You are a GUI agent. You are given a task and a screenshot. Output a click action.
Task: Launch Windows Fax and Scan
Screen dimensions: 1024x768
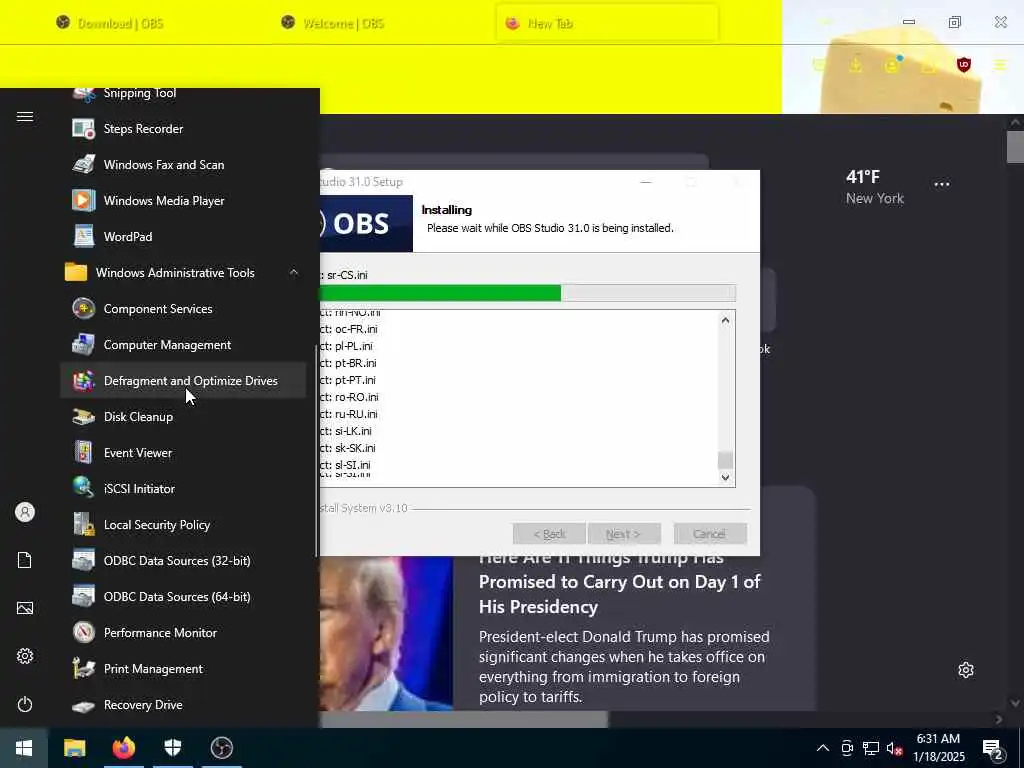(x=183, y=165)
